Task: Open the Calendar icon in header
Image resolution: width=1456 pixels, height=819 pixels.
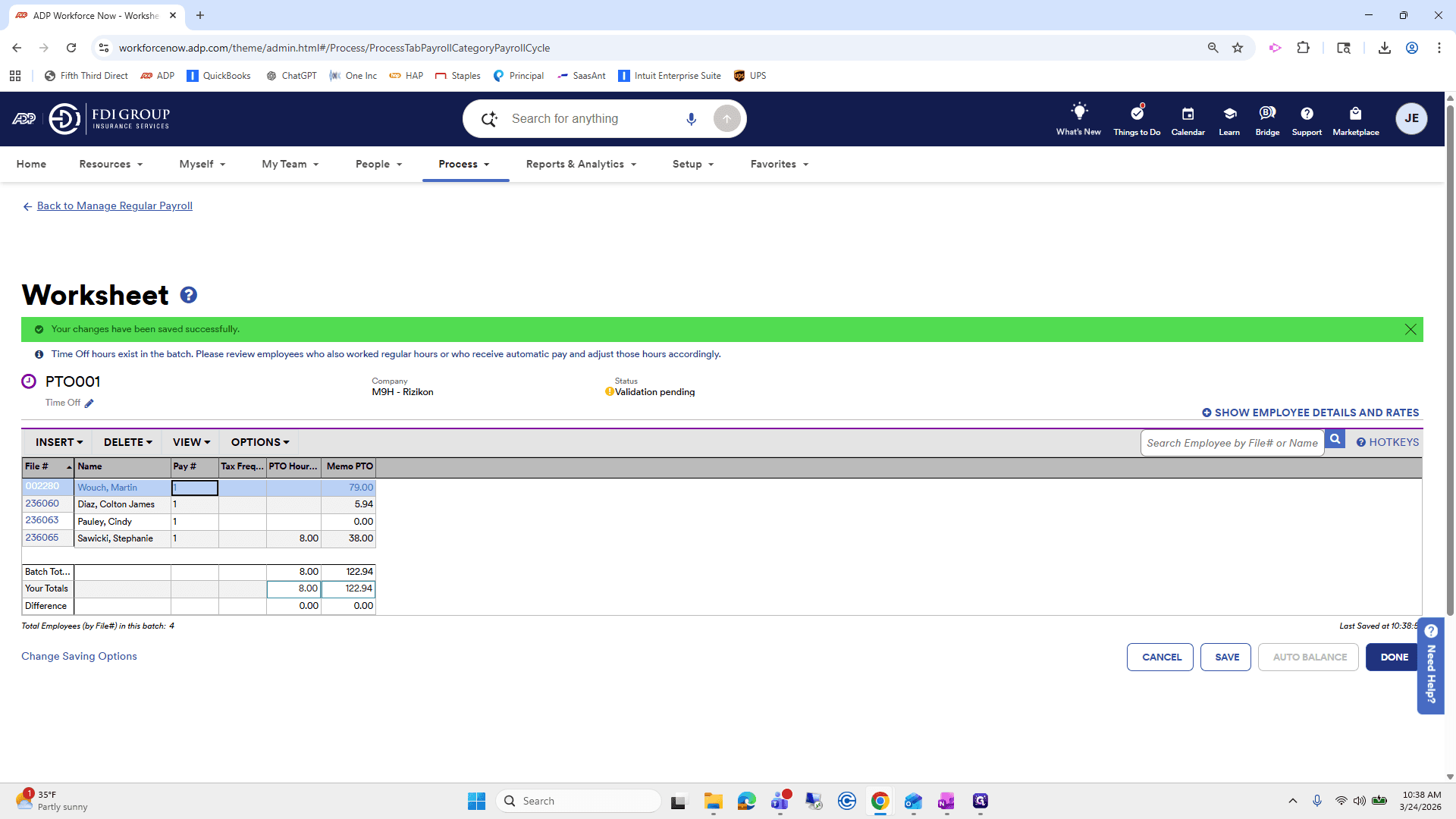Action: pyautogui.click(x=1188, y=114)
